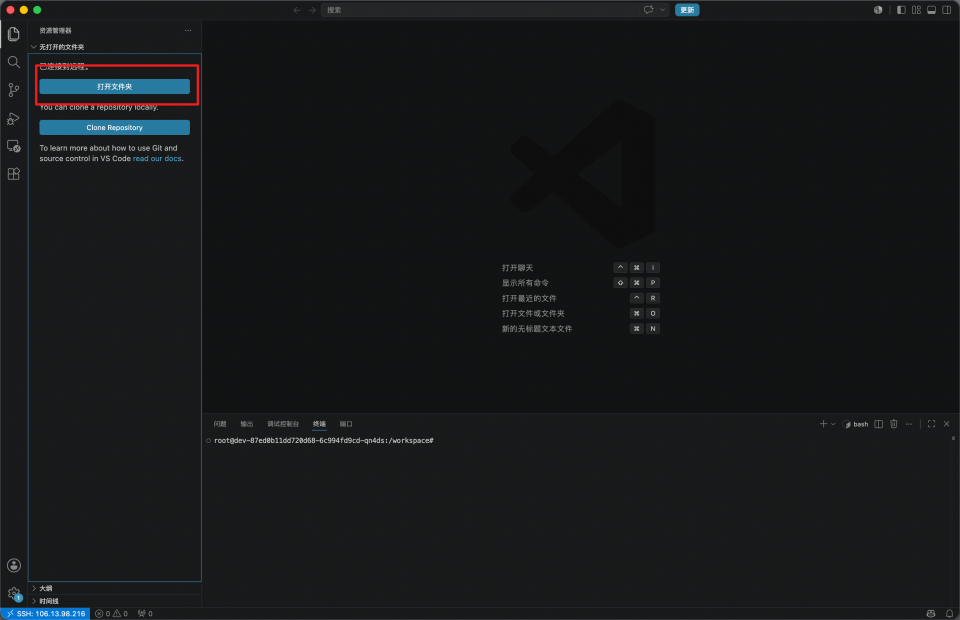Image resolution: width=960 pixels, height=620 pixels.
Task: Expand the chat dropdown arrow in title bar
Action: point(662,10)
